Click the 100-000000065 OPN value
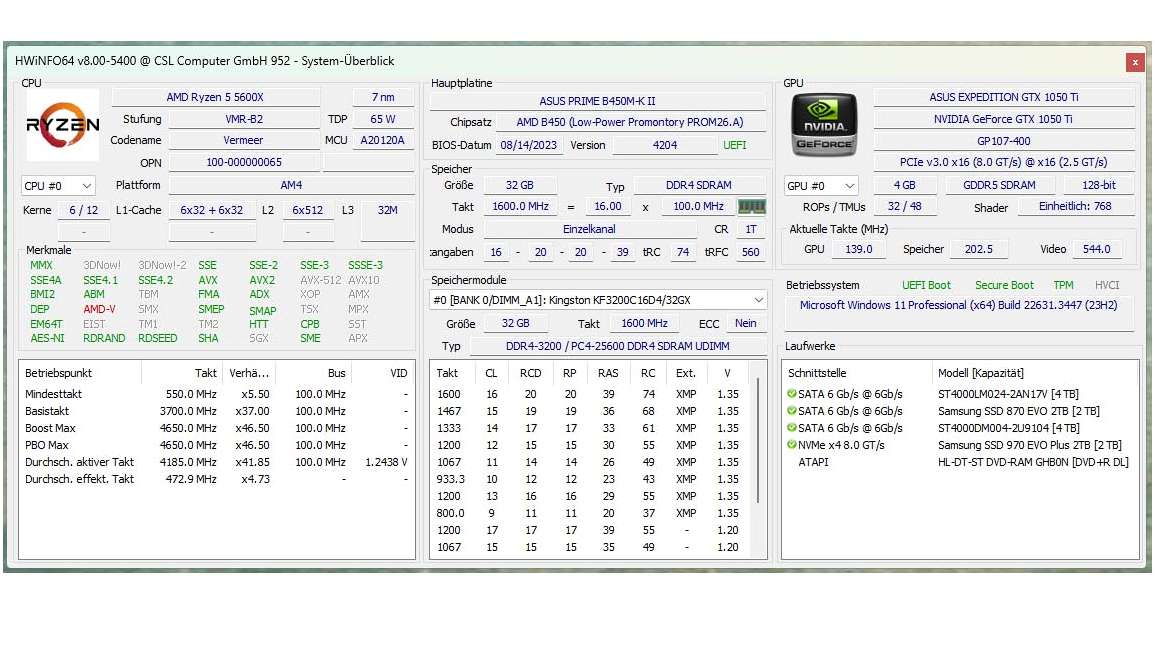 pyautogui.click(x=244, y=162)
